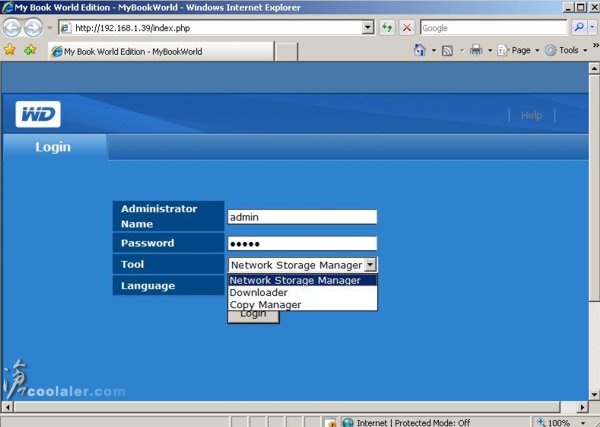The width and height of the screenshot is (600, 427).
Task: Choose Copy Manager from Tool list
Action: (302, 305)
